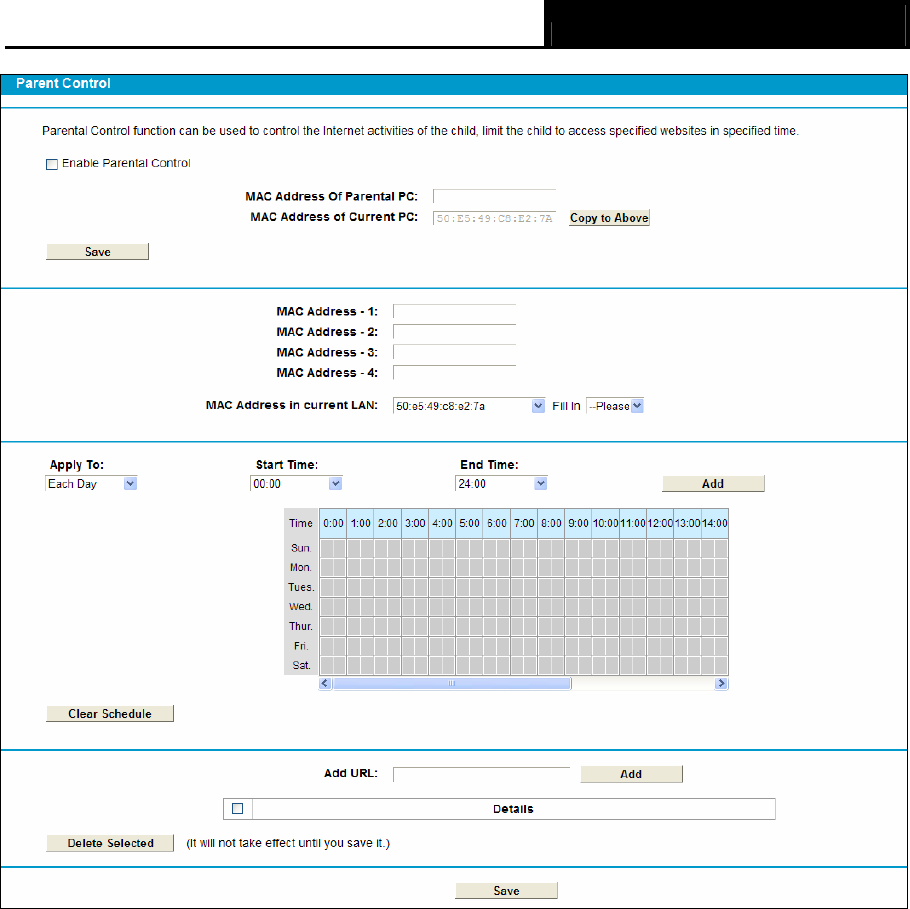Focus the MAC Address - 1 field
This screenshot has width=910, height=909.
point(454,312)
